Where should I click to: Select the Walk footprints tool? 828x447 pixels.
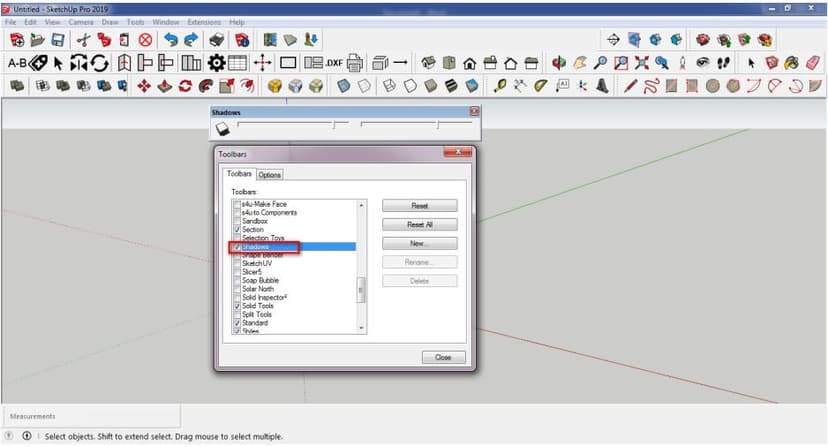click(x=723, y=63)
